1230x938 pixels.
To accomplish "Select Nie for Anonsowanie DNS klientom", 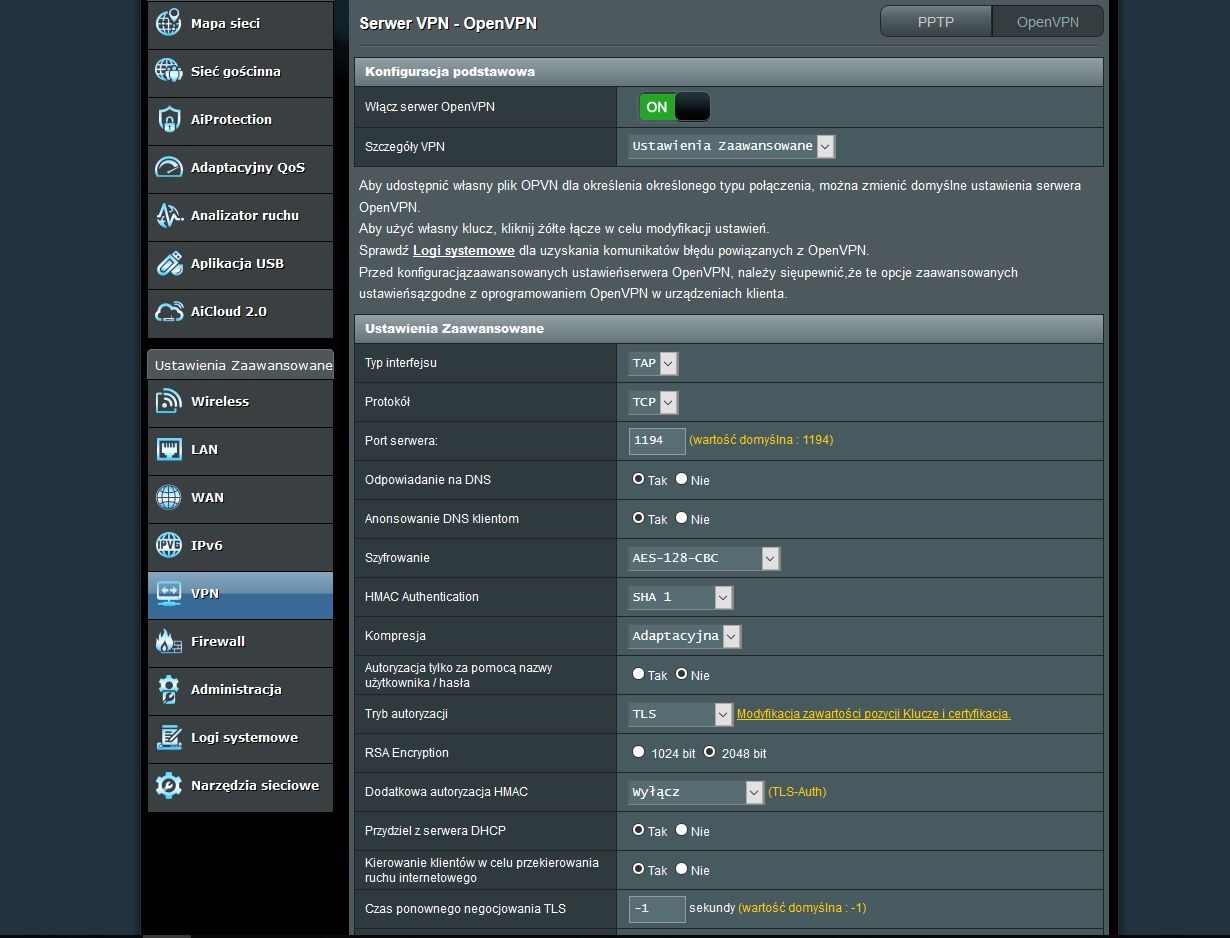I will click(x=681, y=518).
